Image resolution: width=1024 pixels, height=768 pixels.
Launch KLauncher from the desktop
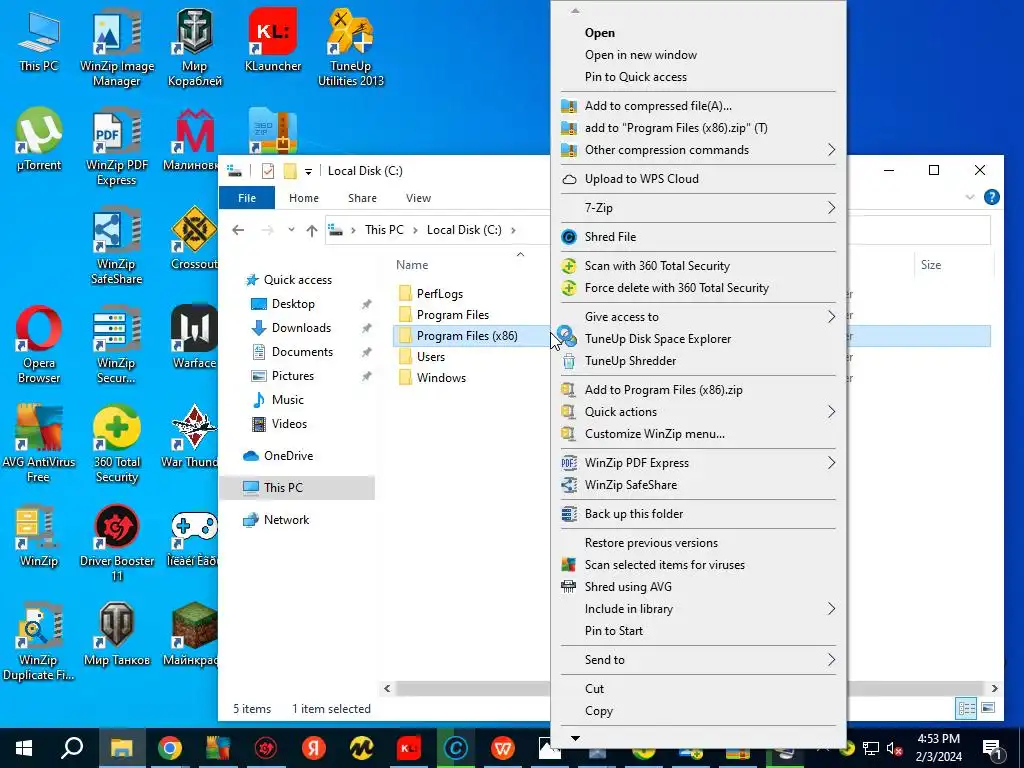[x=273, y=40]
